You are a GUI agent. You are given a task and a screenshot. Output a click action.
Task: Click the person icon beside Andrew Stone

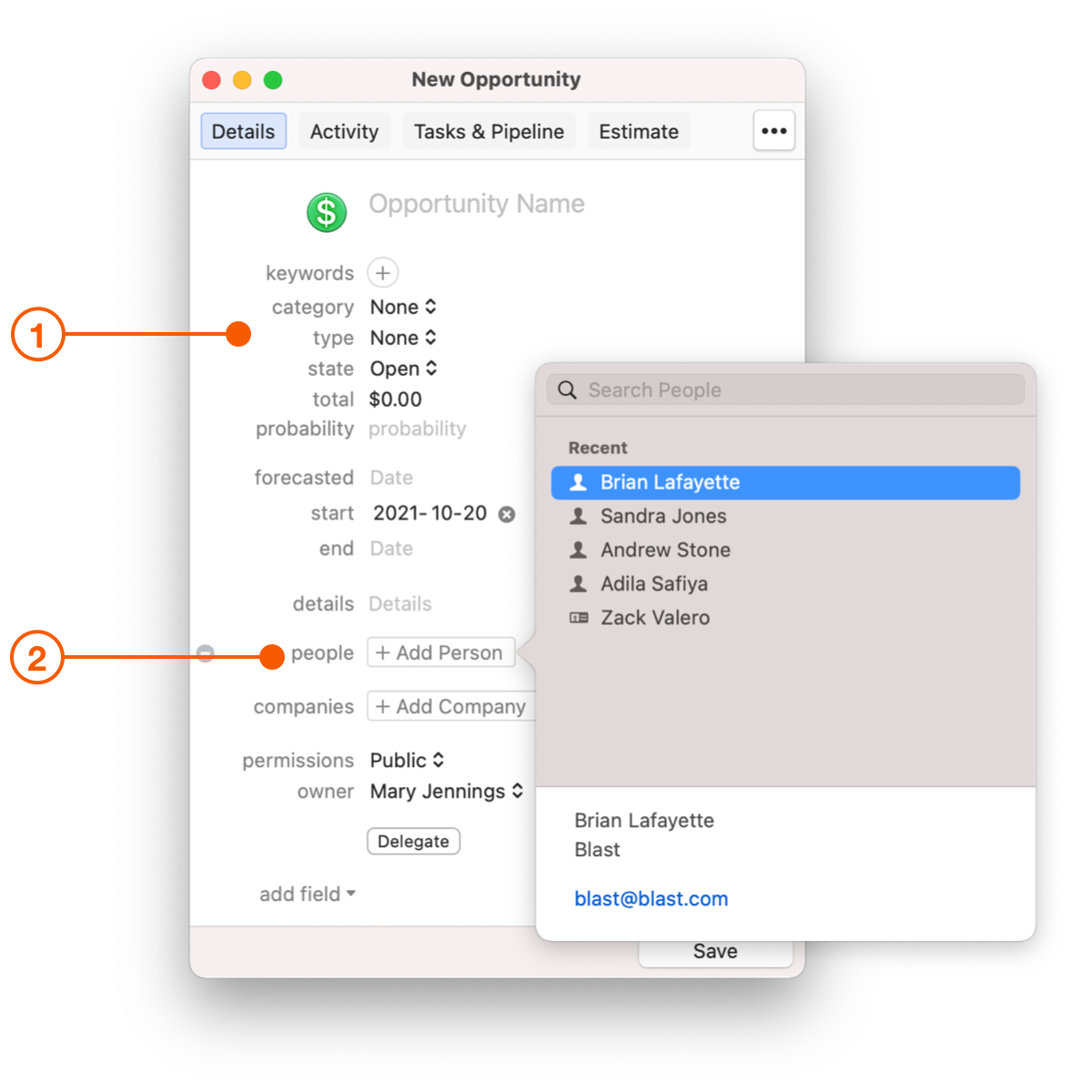point(578,550)
